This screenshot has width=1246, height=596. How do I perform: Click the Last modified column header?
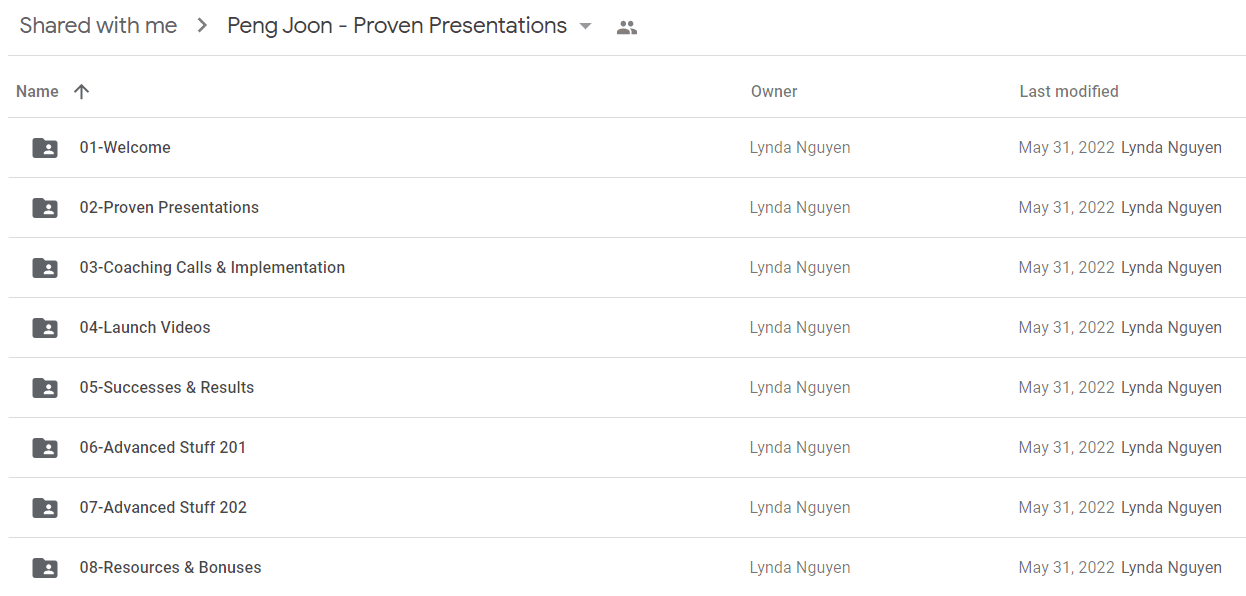1069,91
